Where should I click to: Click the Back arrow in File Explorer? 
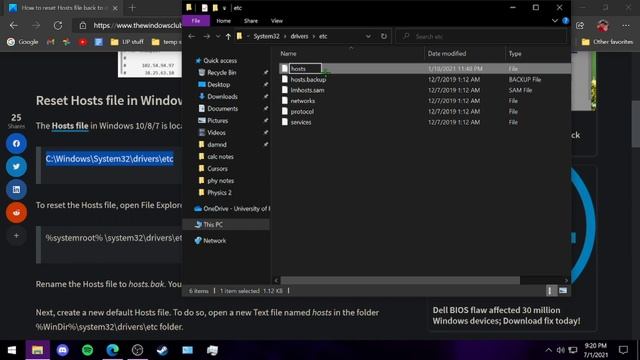pos(191,36)
